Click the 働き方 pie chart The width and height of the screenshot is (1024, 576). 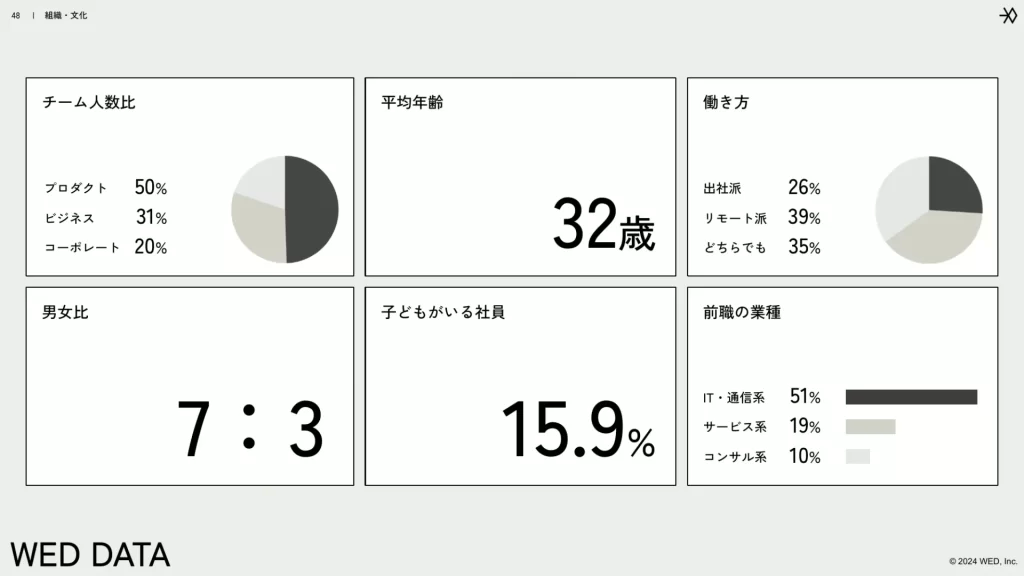coord(929,209)
